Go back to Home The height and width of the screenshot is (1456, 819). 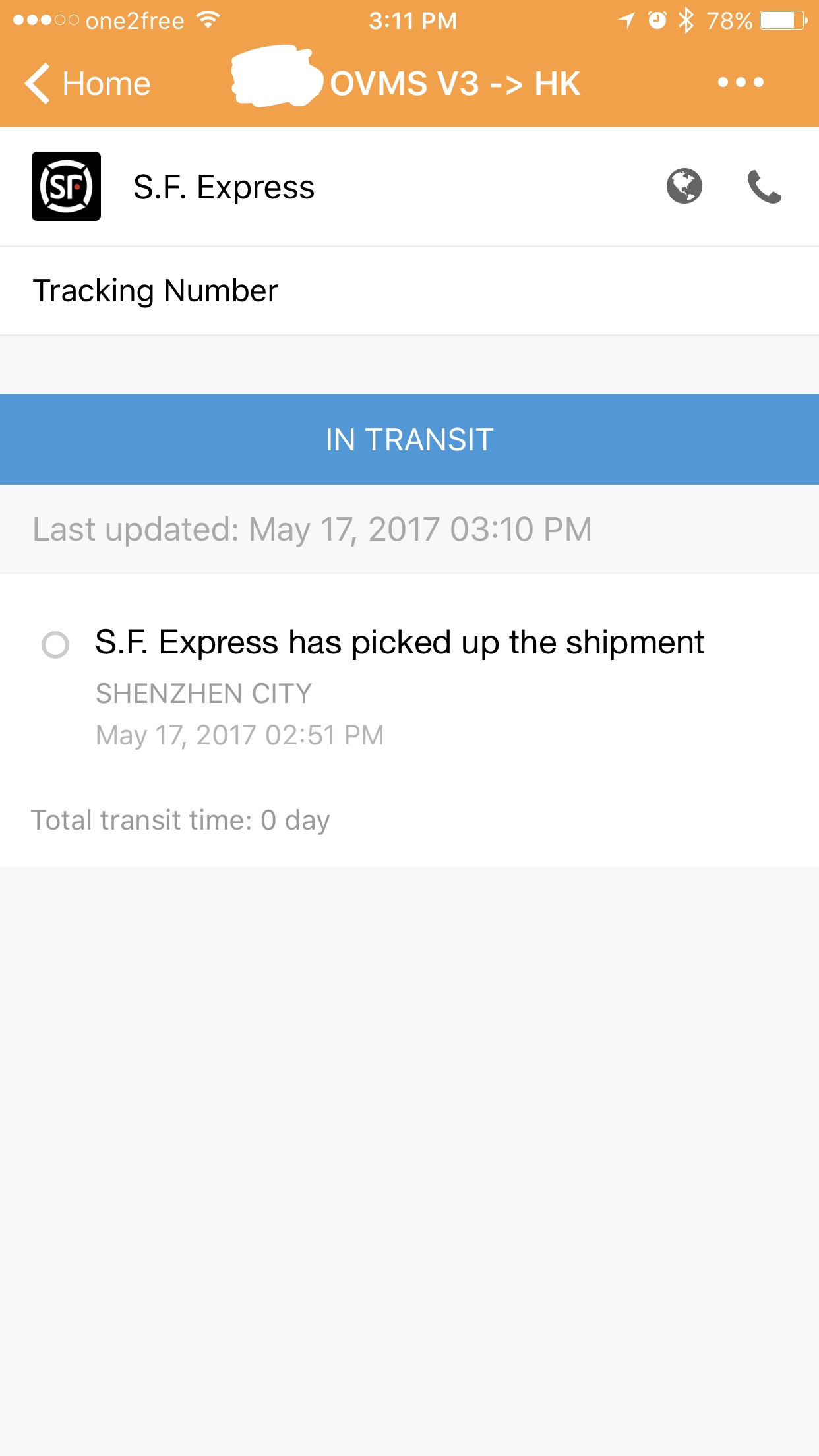106,84
